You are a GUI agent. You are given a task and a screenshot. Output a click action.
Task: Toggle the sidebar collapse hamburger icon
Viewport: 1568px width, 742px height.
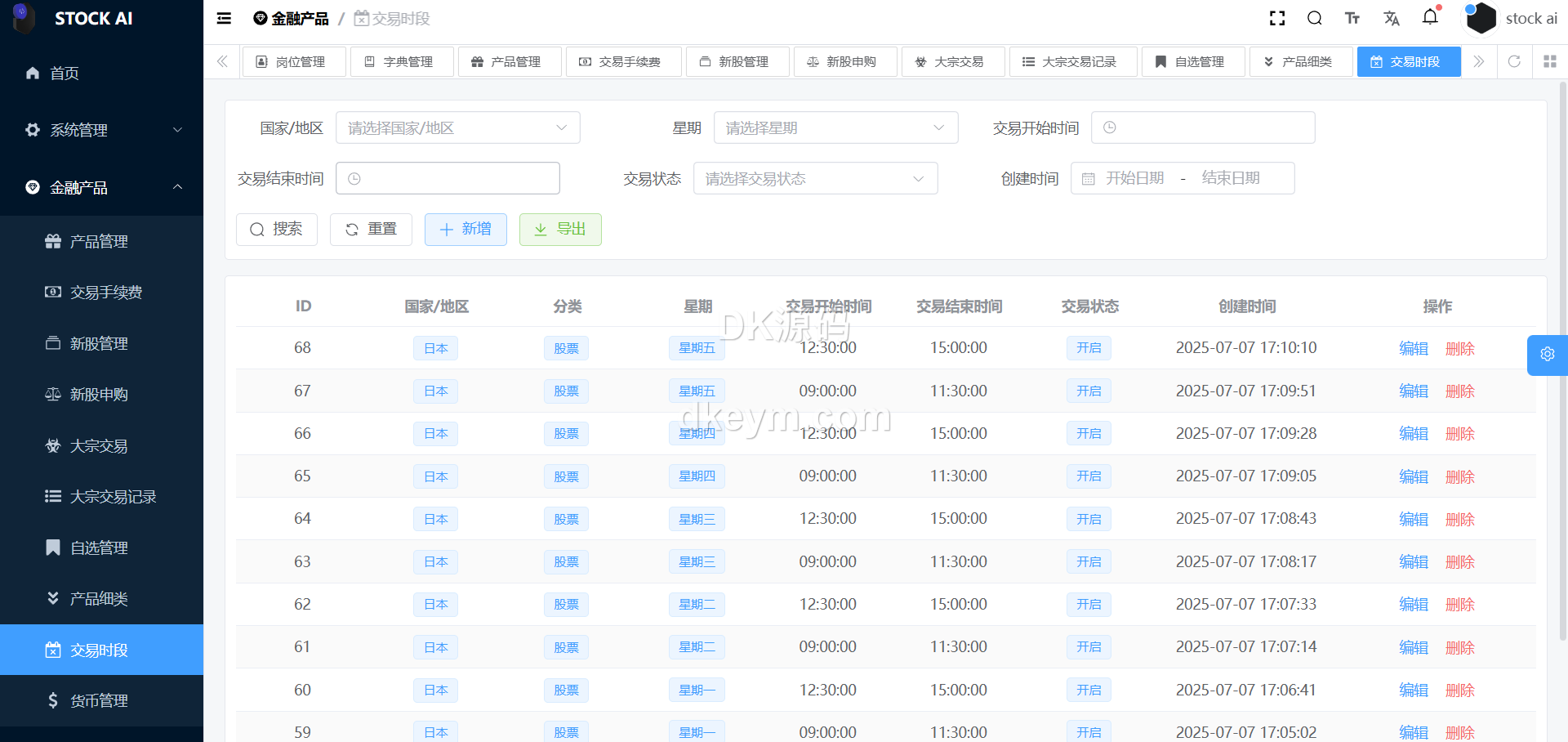[224, 18]
